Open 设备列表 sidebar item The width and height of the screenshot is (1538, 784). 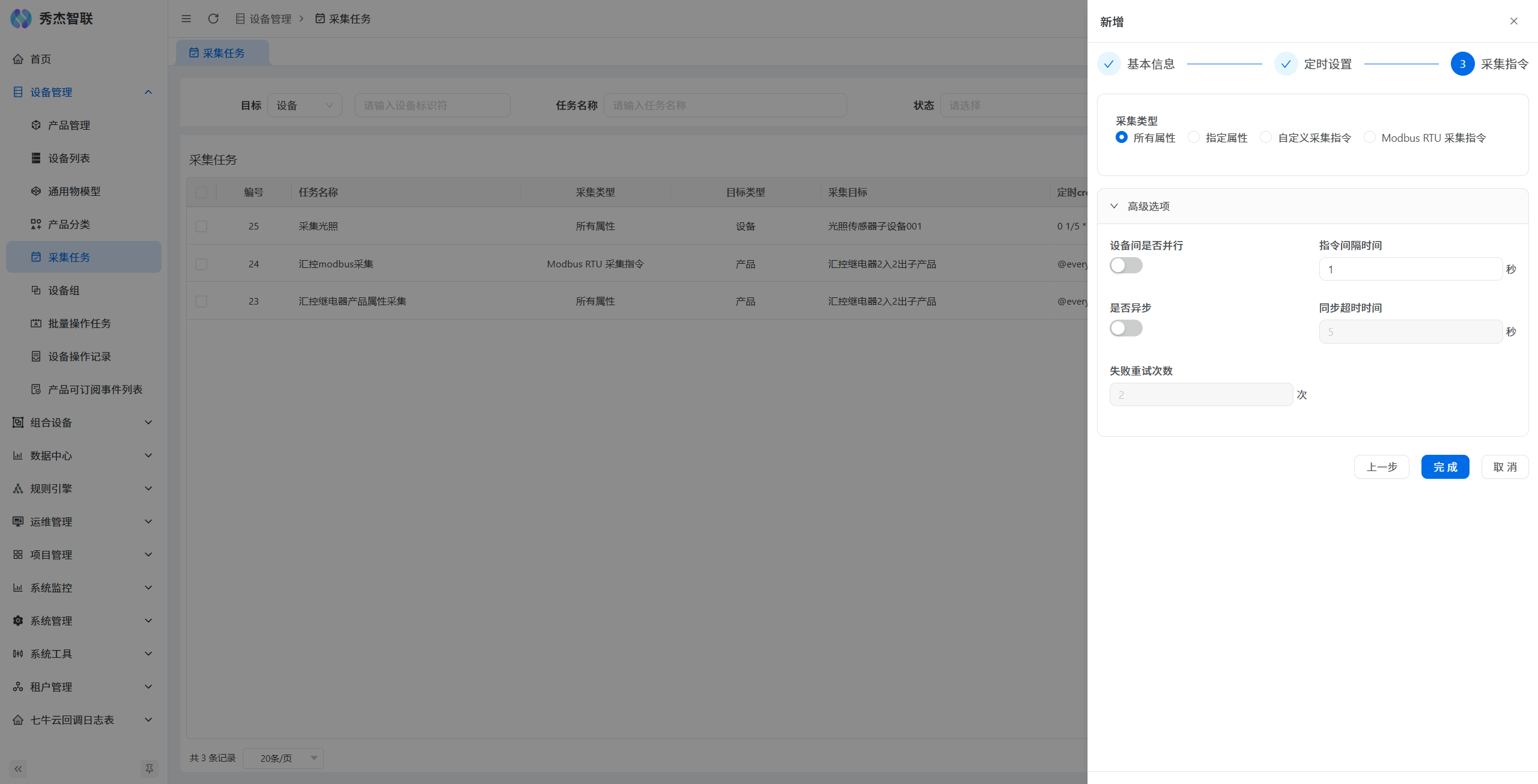[68, 158]
